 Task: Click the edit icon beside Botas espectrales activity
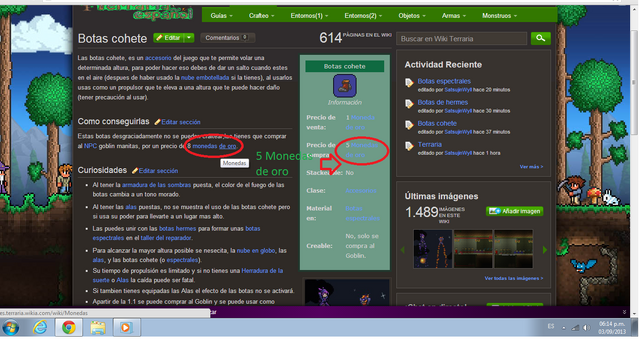pos(409,83)
